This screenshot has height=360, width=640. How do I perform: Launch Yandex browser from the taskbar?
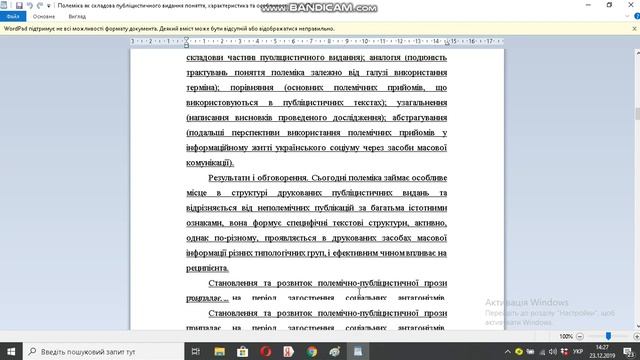pyautogui.click(x=289, y=351)
